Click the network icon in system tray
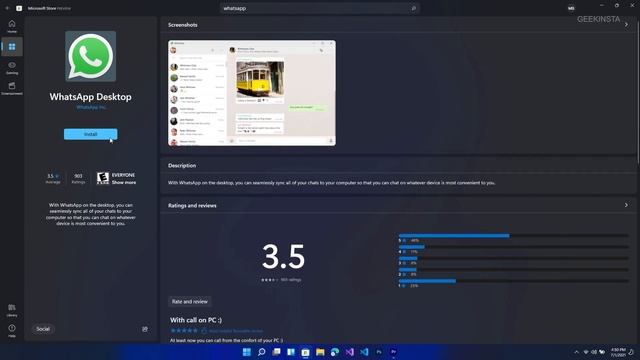The width and height of the screenshot is (640, 360). pos(586,352)
